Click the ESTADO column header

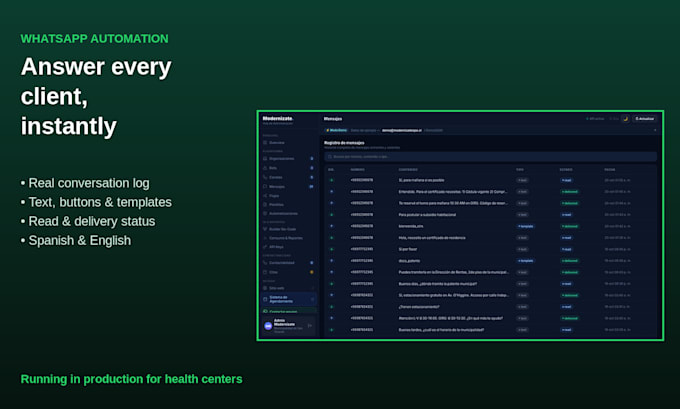[566, 170]
